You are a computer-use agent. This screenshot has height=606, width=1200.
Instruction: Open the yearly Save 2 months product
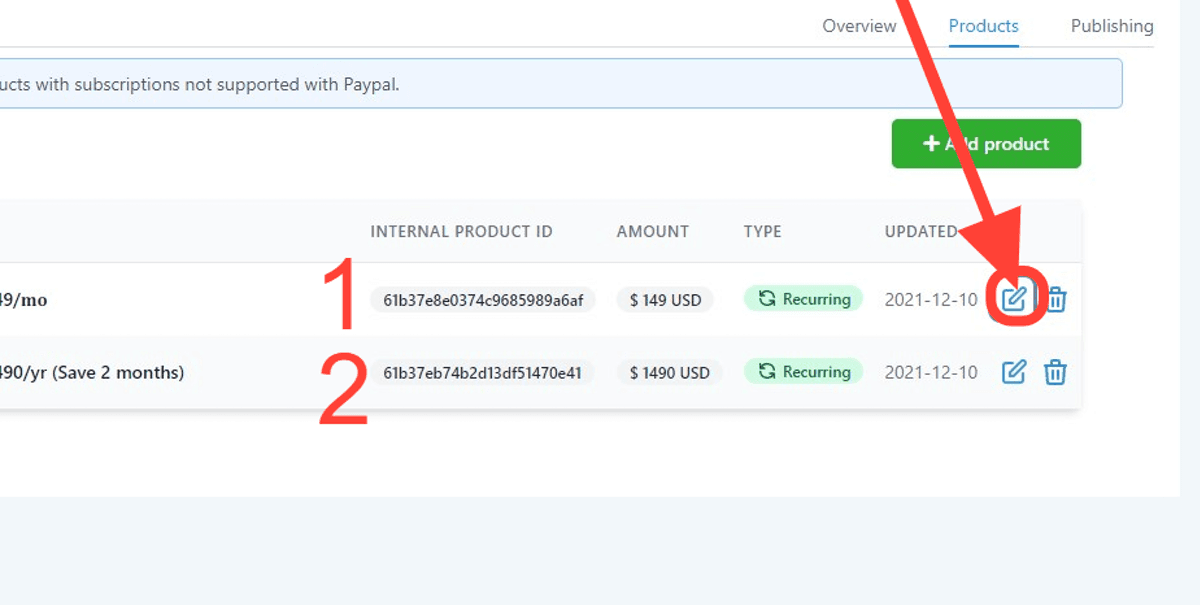92,373
